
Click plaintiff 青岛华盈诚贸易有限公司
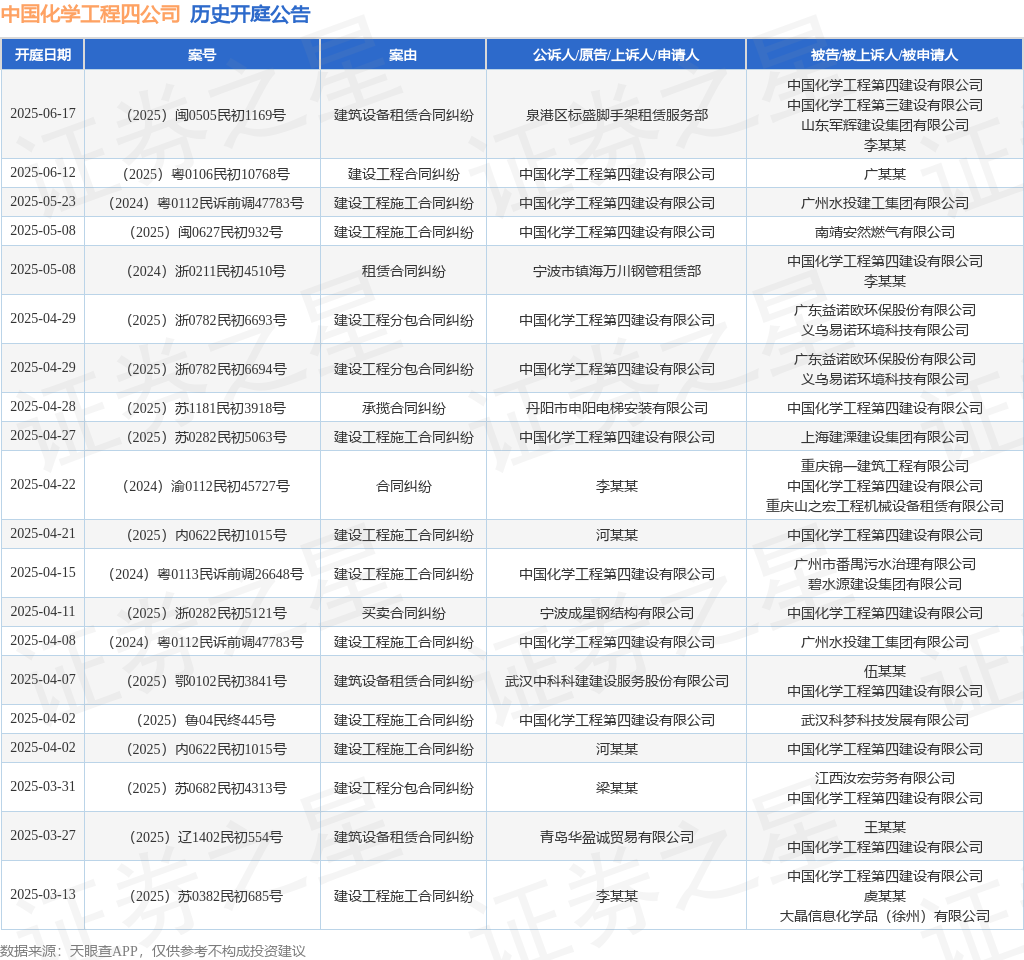[x=616, y=837]
